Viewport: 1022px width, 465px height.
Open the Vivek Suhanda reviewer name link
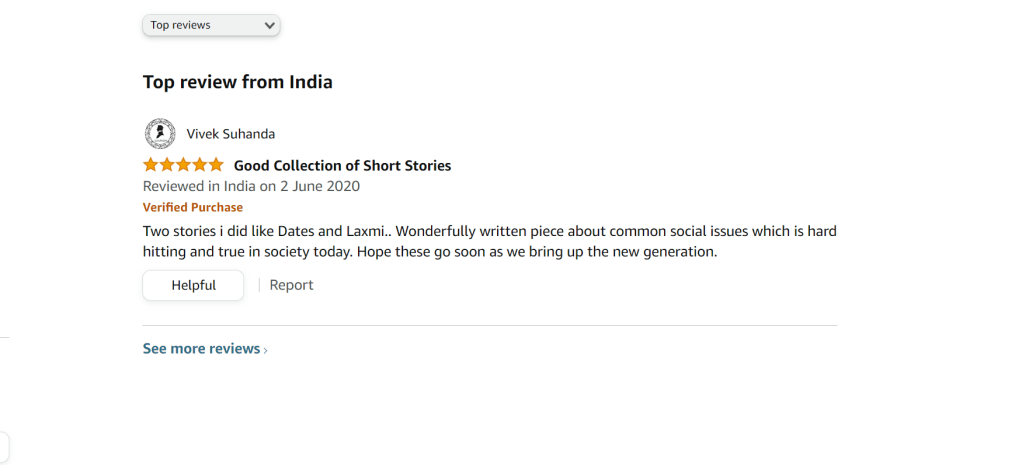231,134
